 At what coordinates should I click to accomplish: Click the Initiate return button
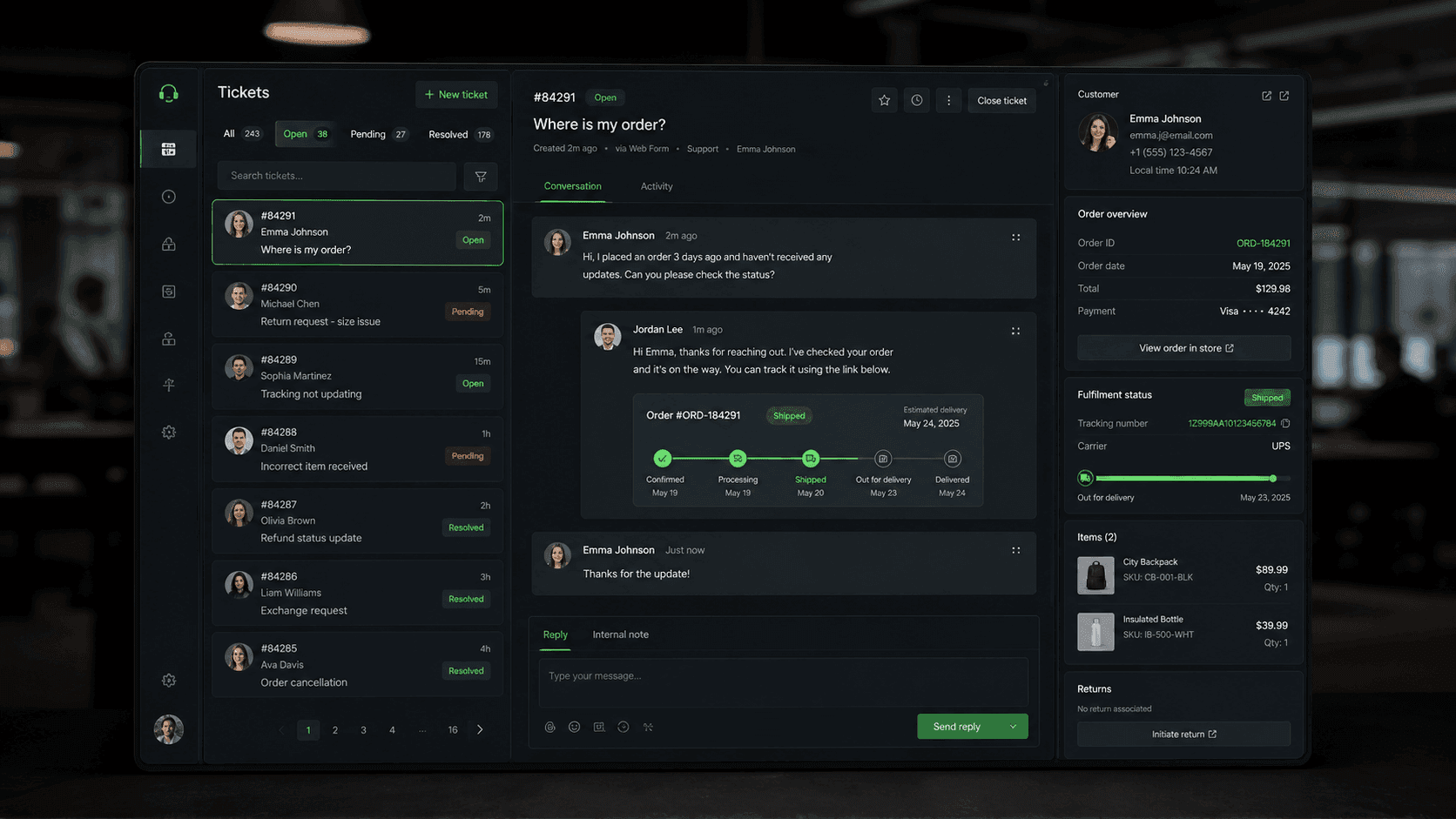1183,734
